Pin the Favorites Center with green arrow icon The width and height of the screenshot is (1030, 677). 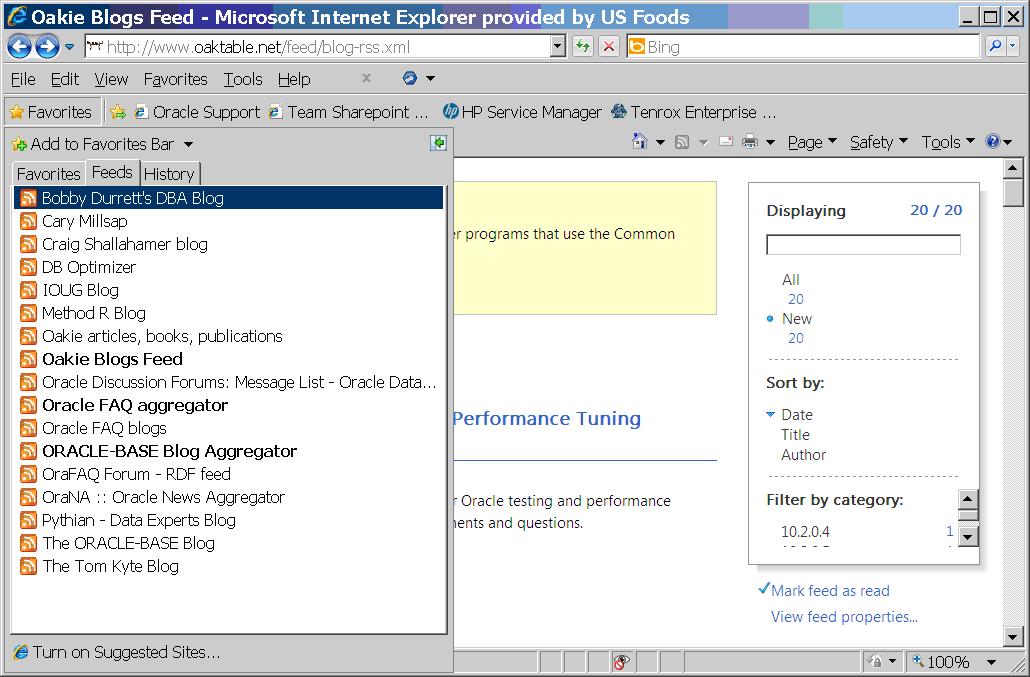click(x=438, y=142)
